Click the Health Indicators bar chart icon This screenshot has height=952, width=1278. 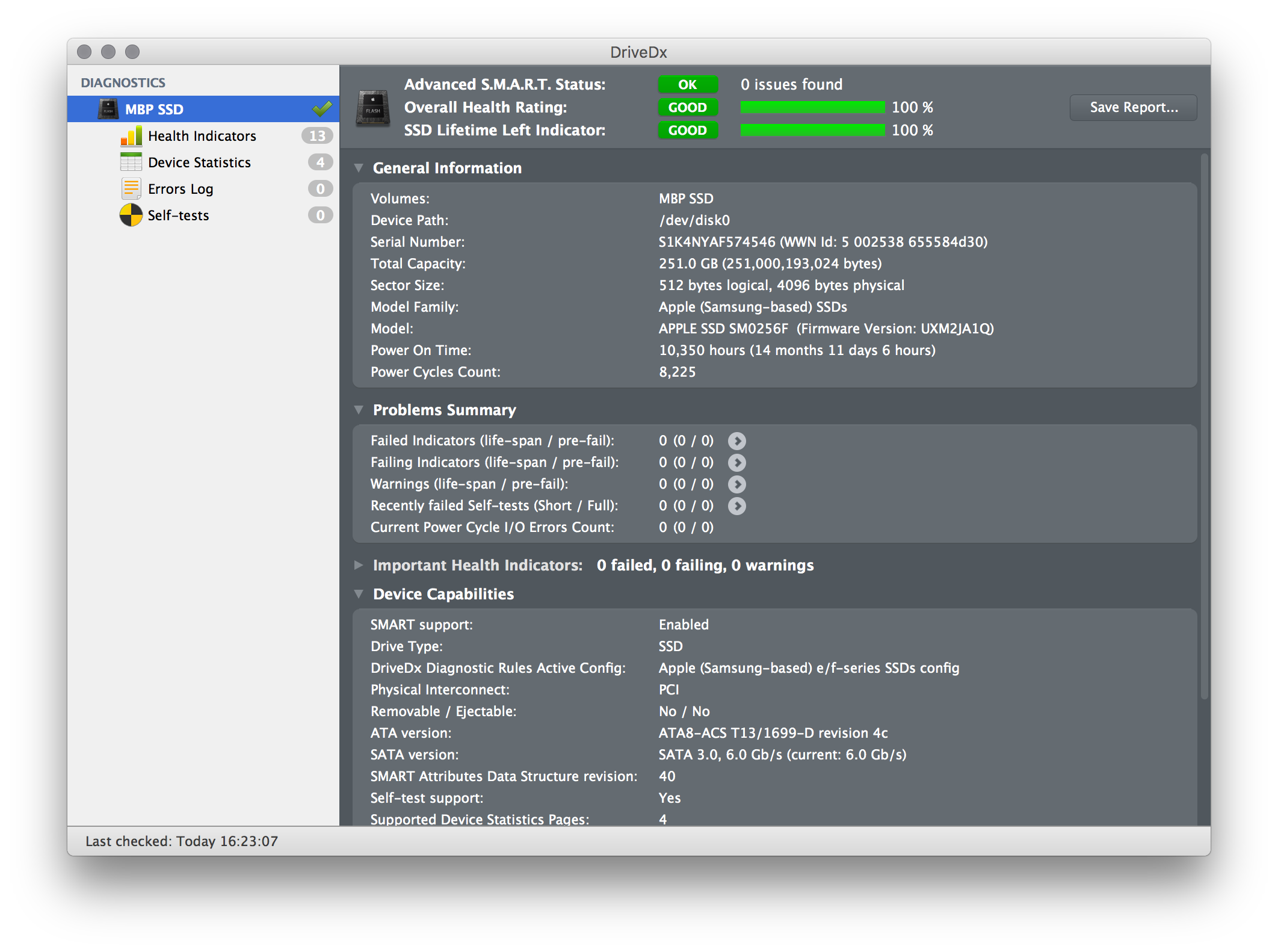131,136
